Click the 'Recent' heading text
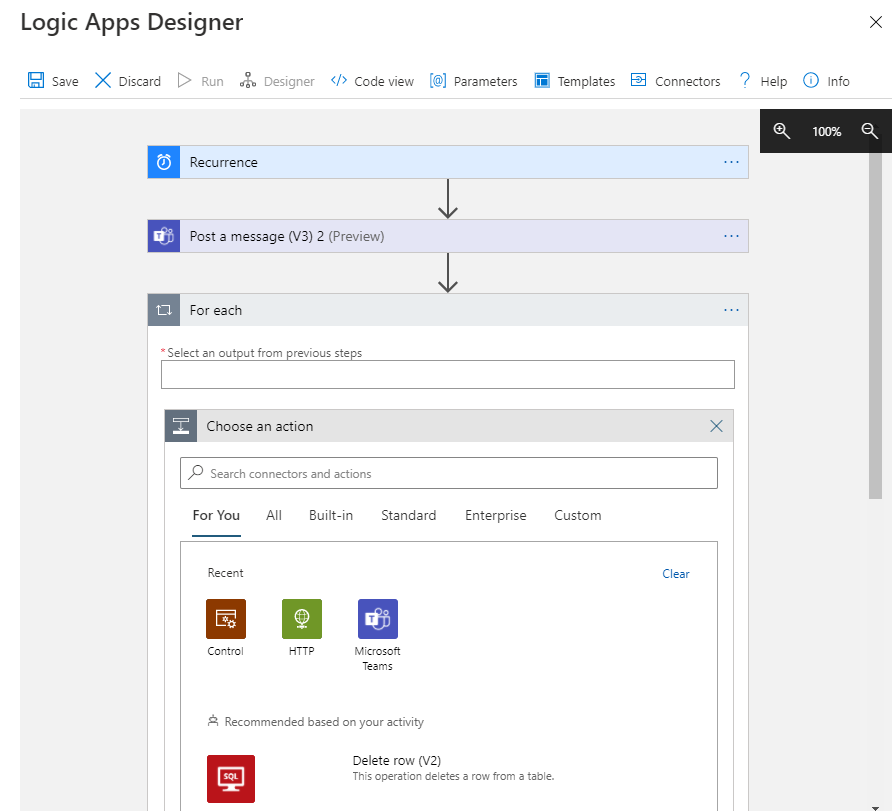 pyautogui.click(x=225, y=573)
